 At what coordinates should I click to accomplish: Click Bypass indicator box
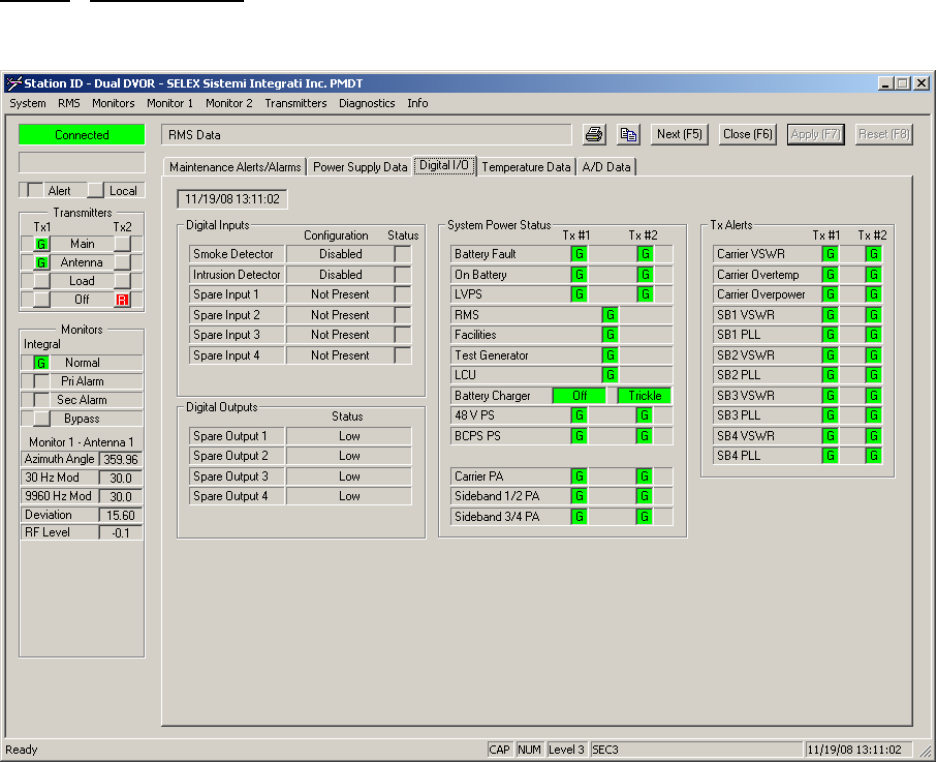click(x=41, y=419)
